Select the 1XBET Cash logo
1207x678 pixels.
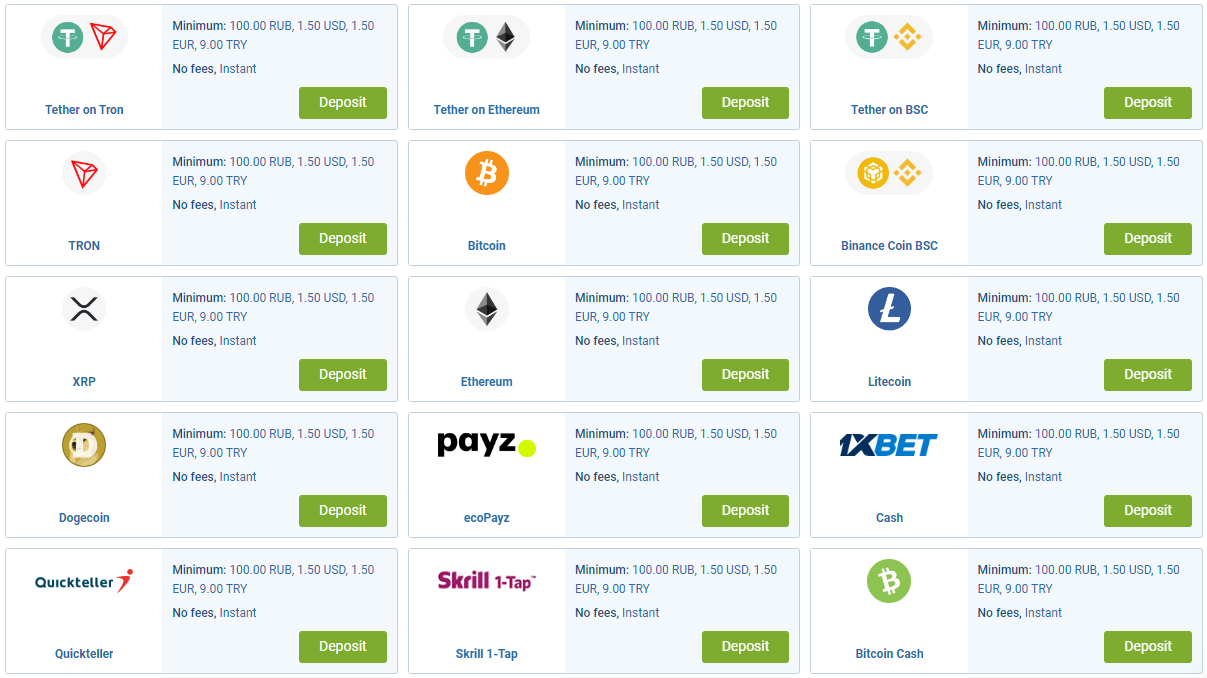click(x=889, y=445)
